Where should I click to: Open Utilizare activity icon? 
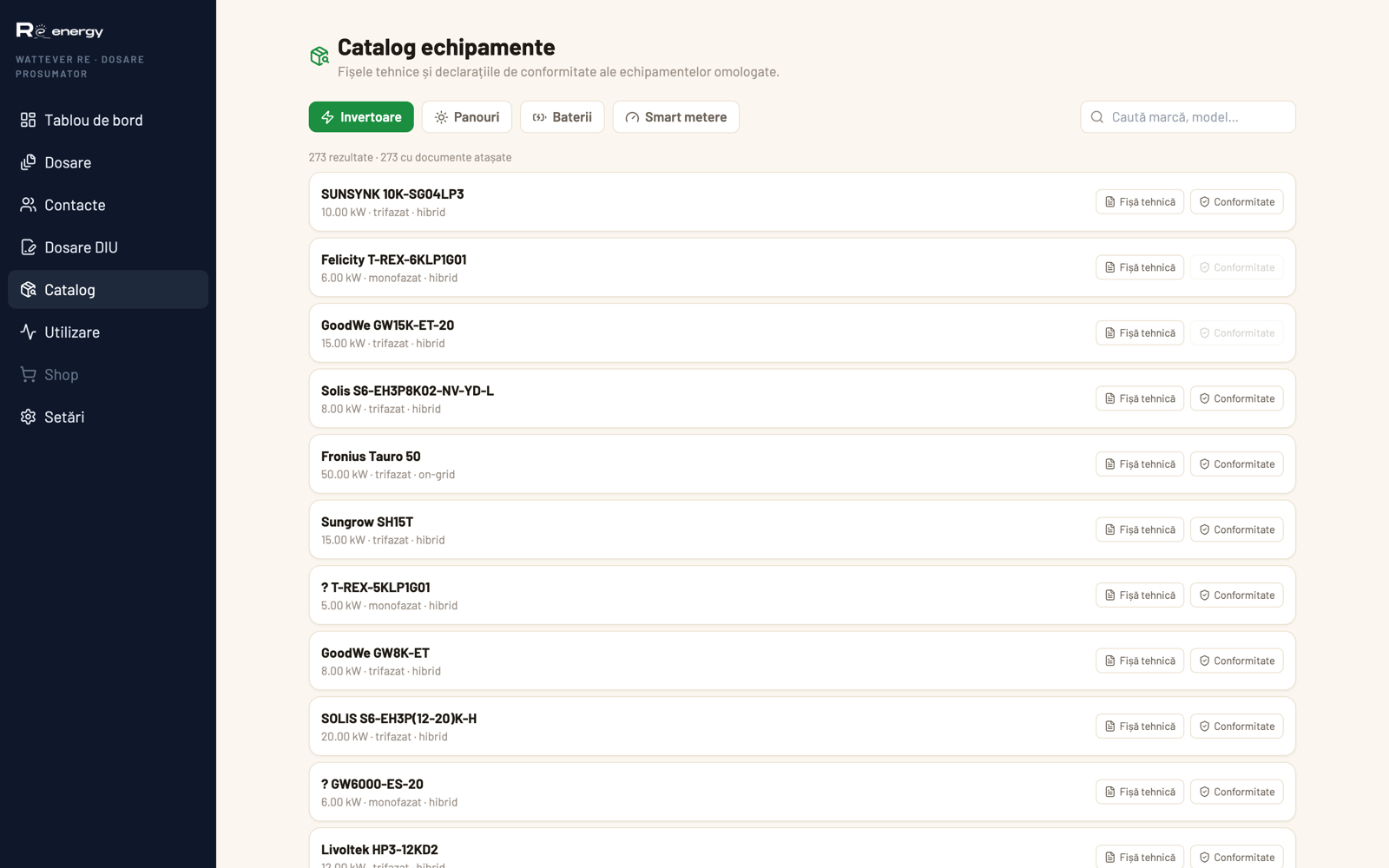point(29,332)
